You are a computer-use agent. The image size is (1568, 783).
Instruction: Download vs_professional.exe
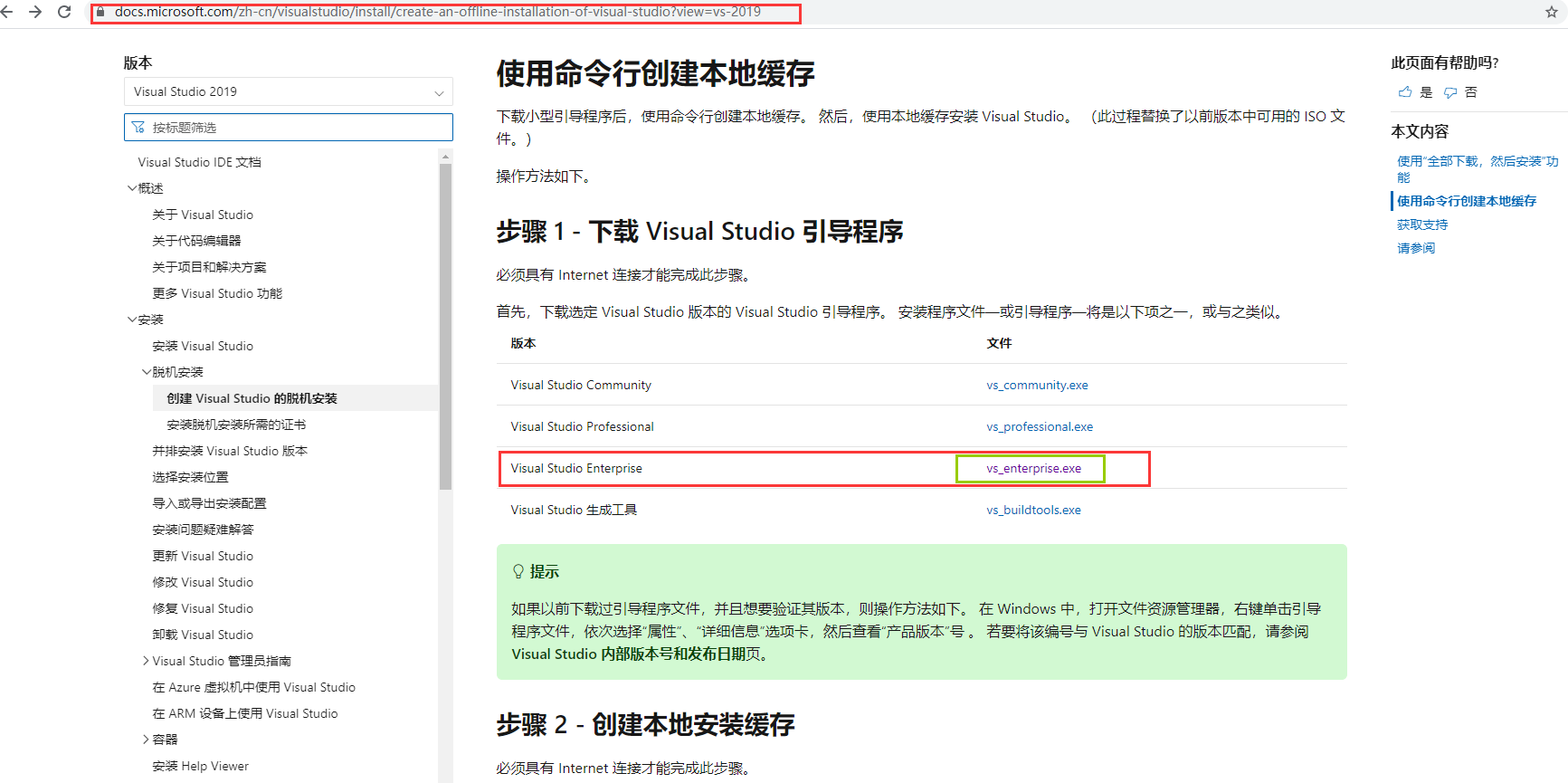[x=1040, y=426]
